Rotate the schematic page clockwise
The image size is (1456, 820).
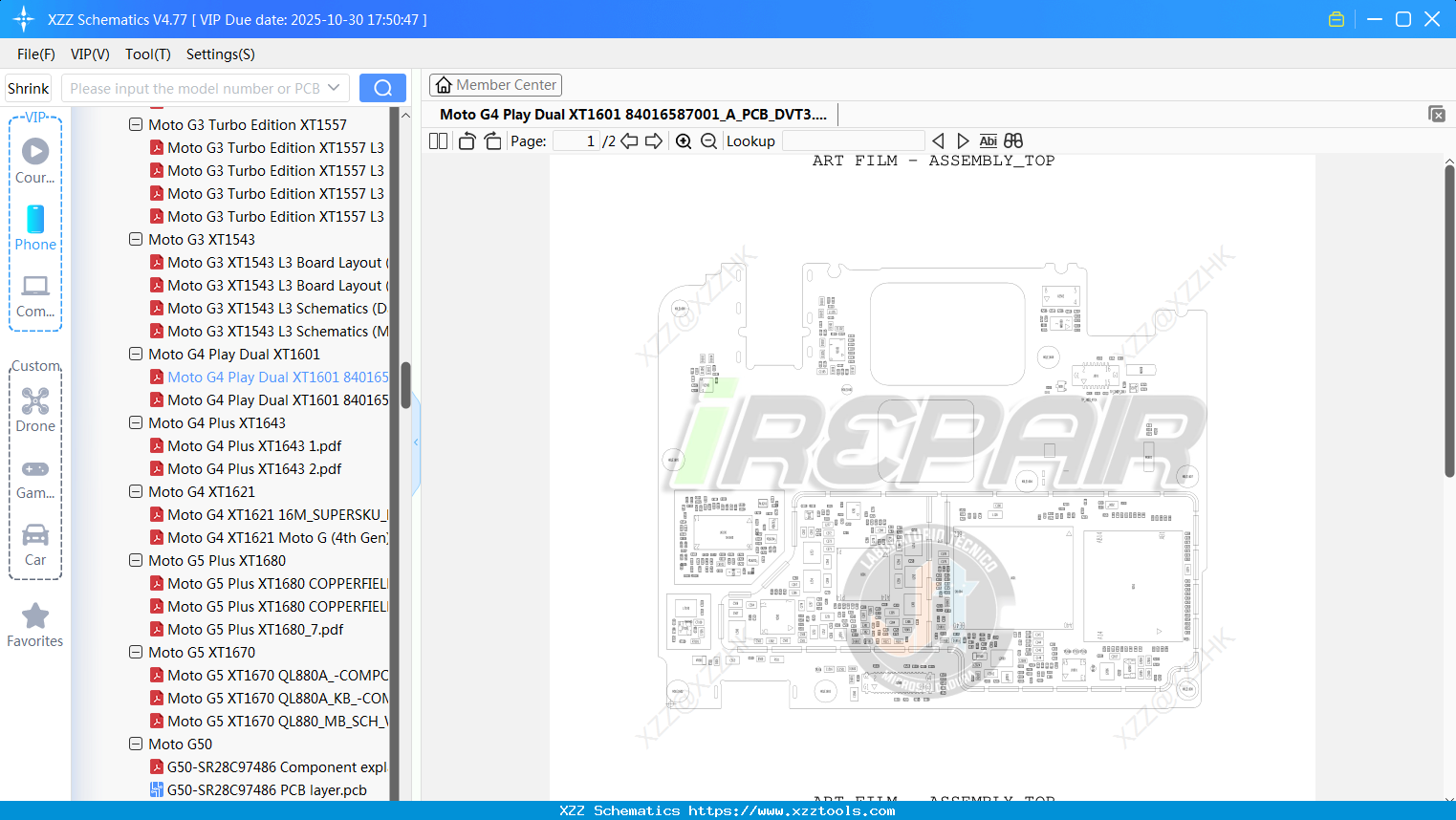491,140
